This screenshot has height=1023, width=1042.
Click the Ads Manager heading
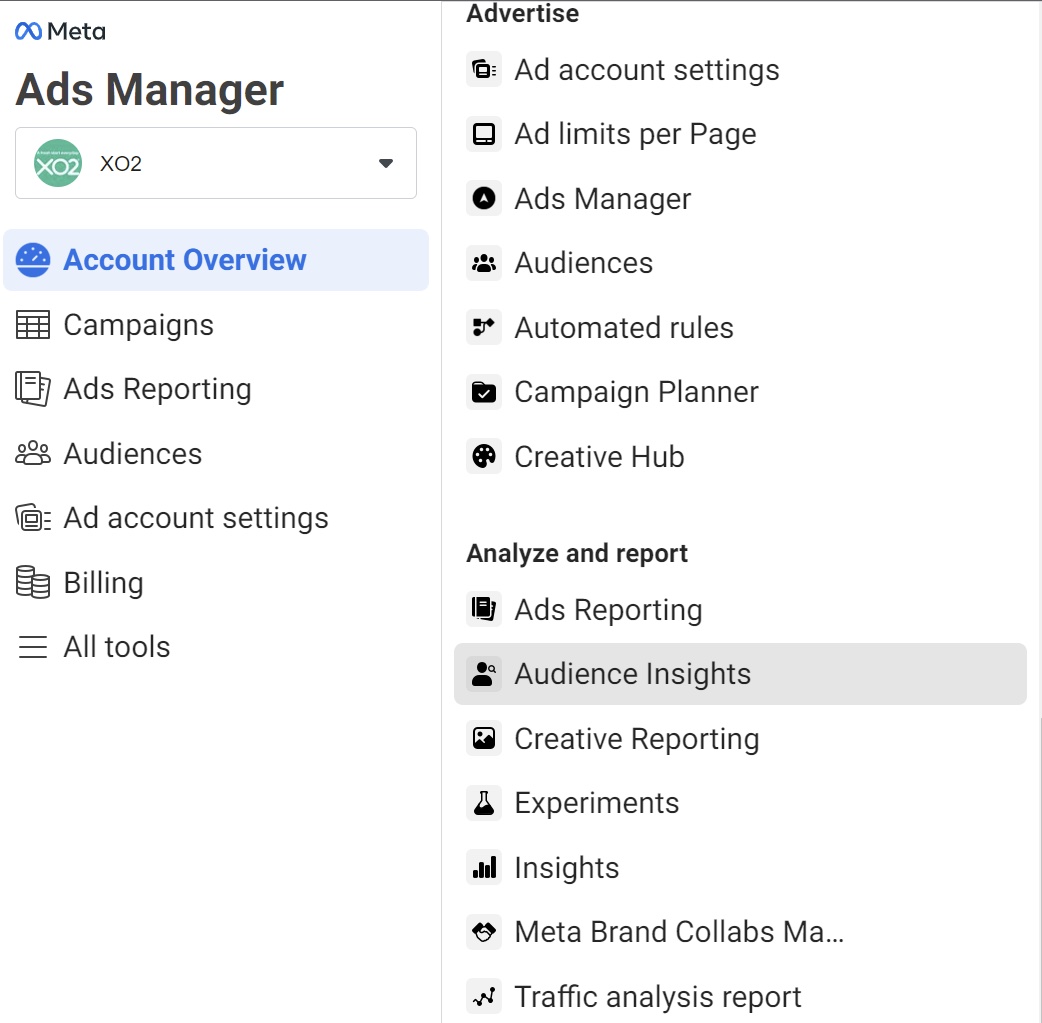(150, 89)
